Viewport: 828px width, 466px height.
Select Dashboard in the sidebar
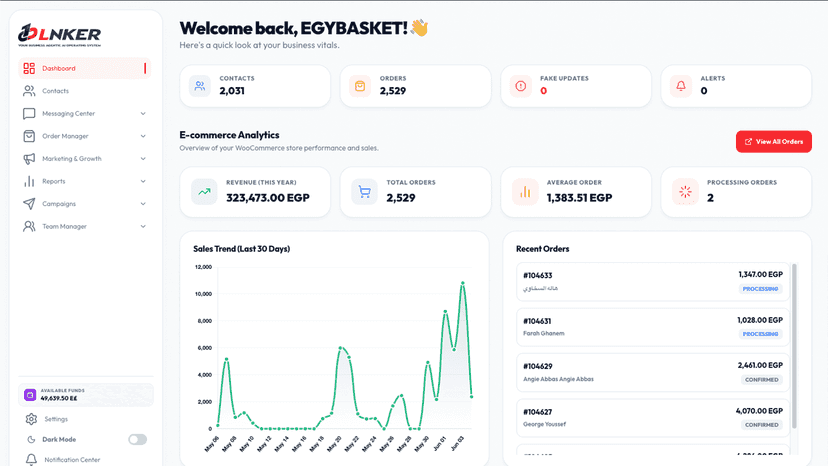click(x=84, y=68)
